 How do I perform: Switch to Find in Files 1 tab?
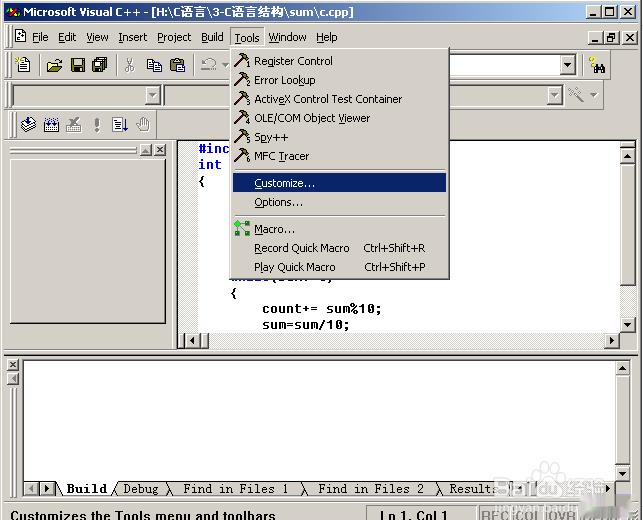tap(235, 488)
